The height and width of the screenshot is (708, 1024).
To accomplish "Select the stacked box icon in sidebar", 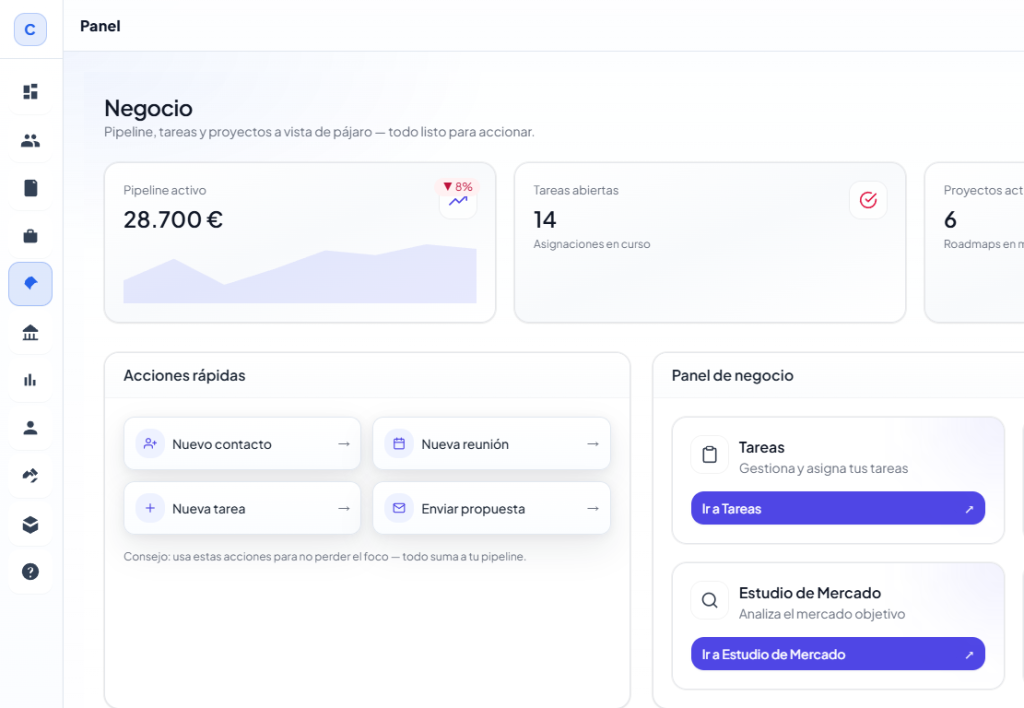I will click(x=30, y=524).
